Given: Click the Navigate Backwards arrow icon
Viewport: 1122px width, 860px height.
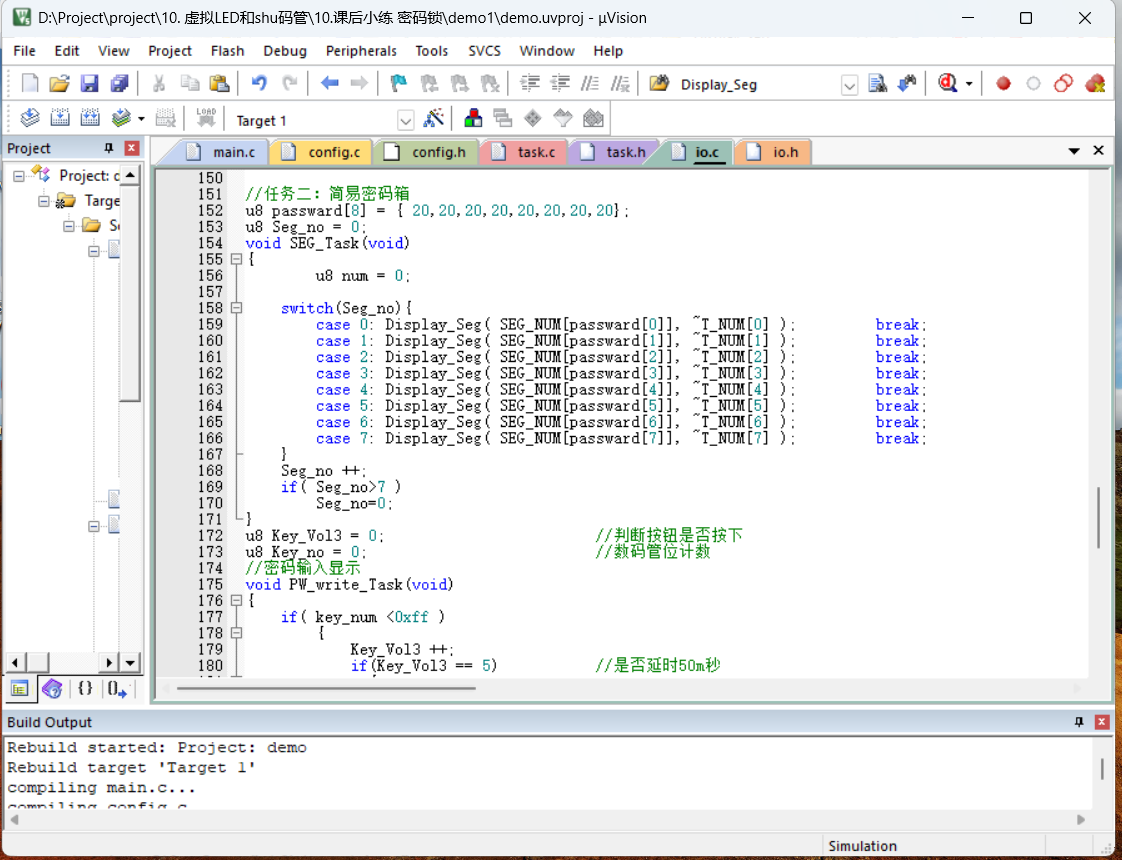Looking at the screenshot, I should coord(329,84).
